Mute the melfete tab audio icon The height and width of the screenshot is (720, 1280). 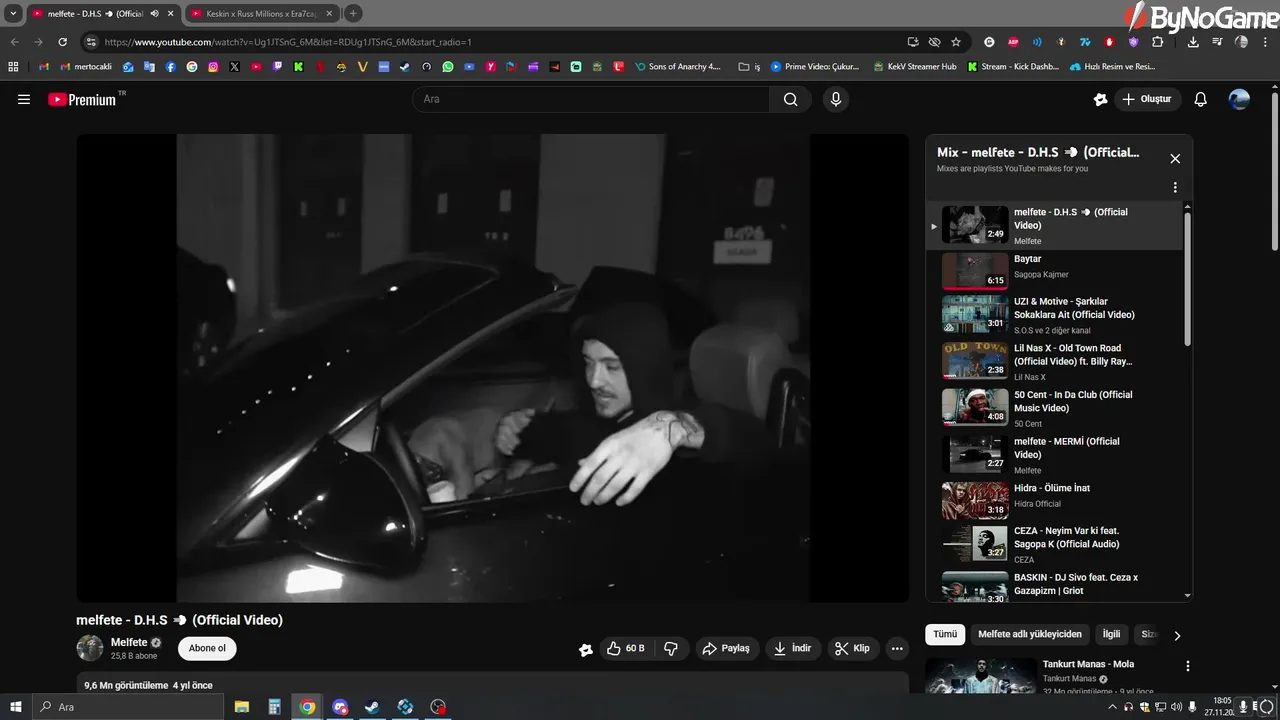click(x=155, y=14)
